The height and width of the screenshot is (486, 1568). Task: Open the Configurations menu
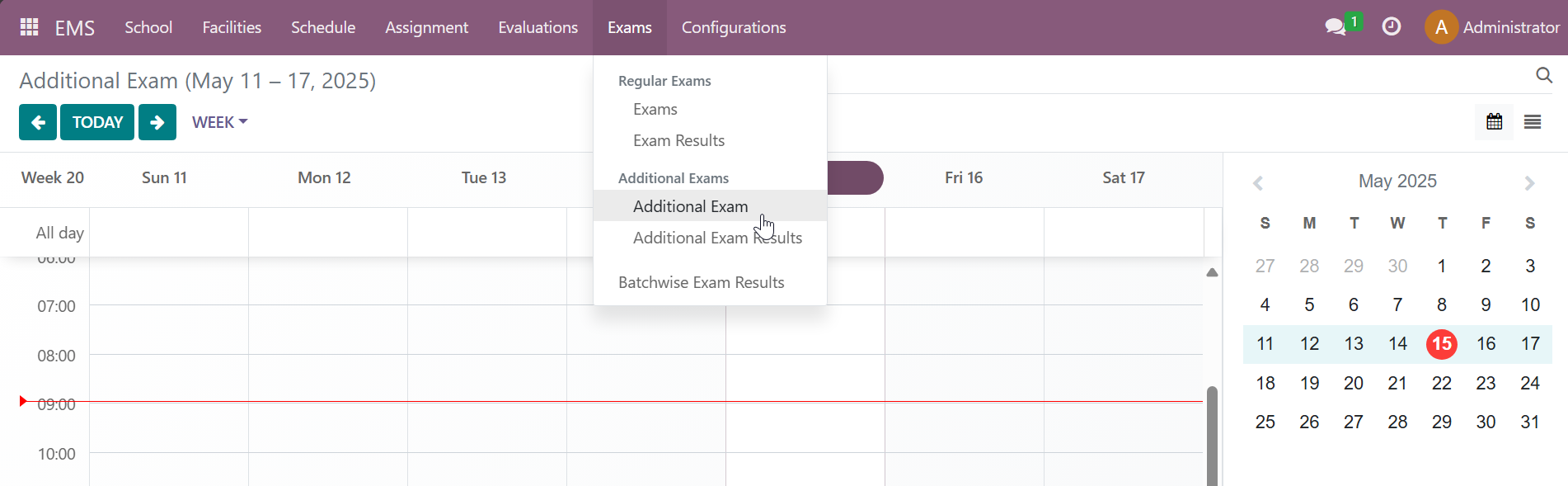pyautogui.click(x=733, y=27)
